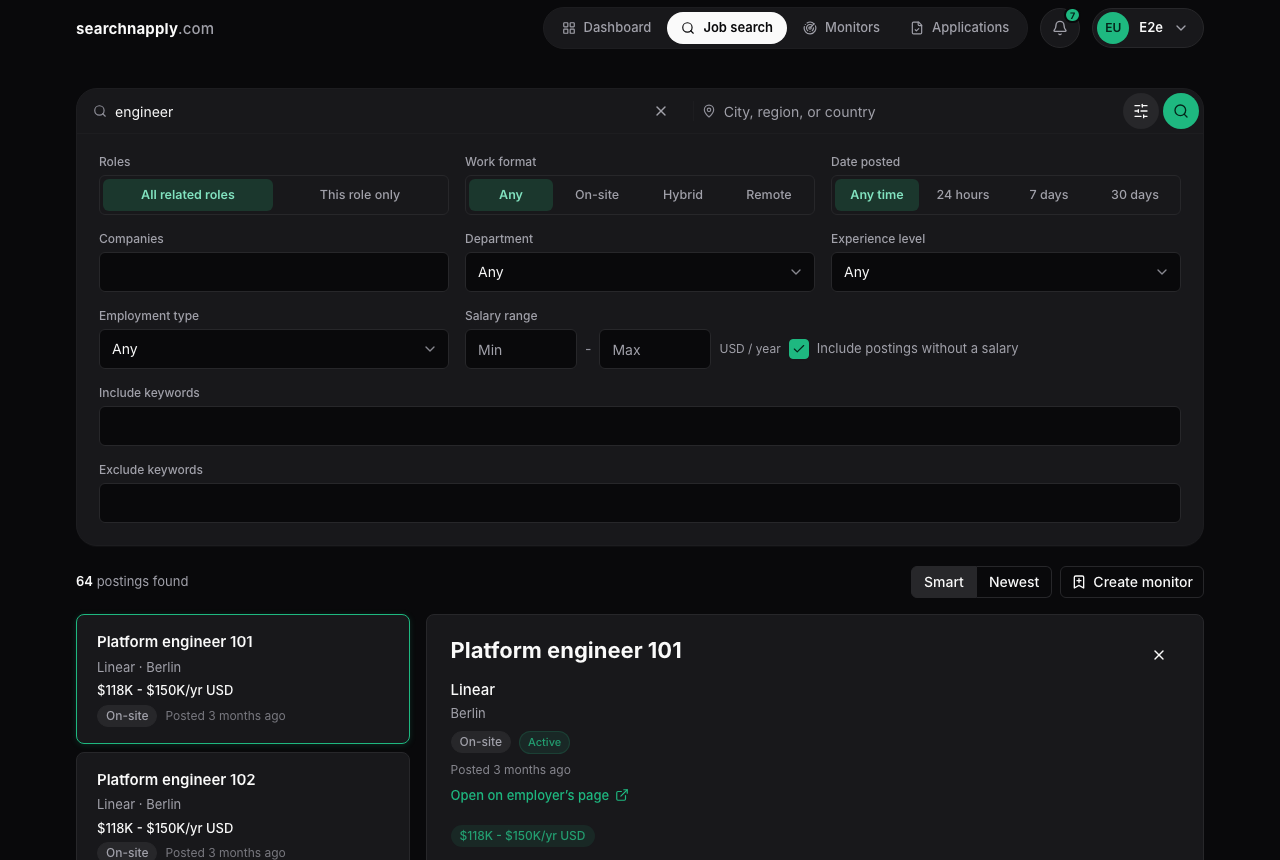Screen dimensions: 1280x860
Task: Focus the Companies input field
Action: pos(274,272)
